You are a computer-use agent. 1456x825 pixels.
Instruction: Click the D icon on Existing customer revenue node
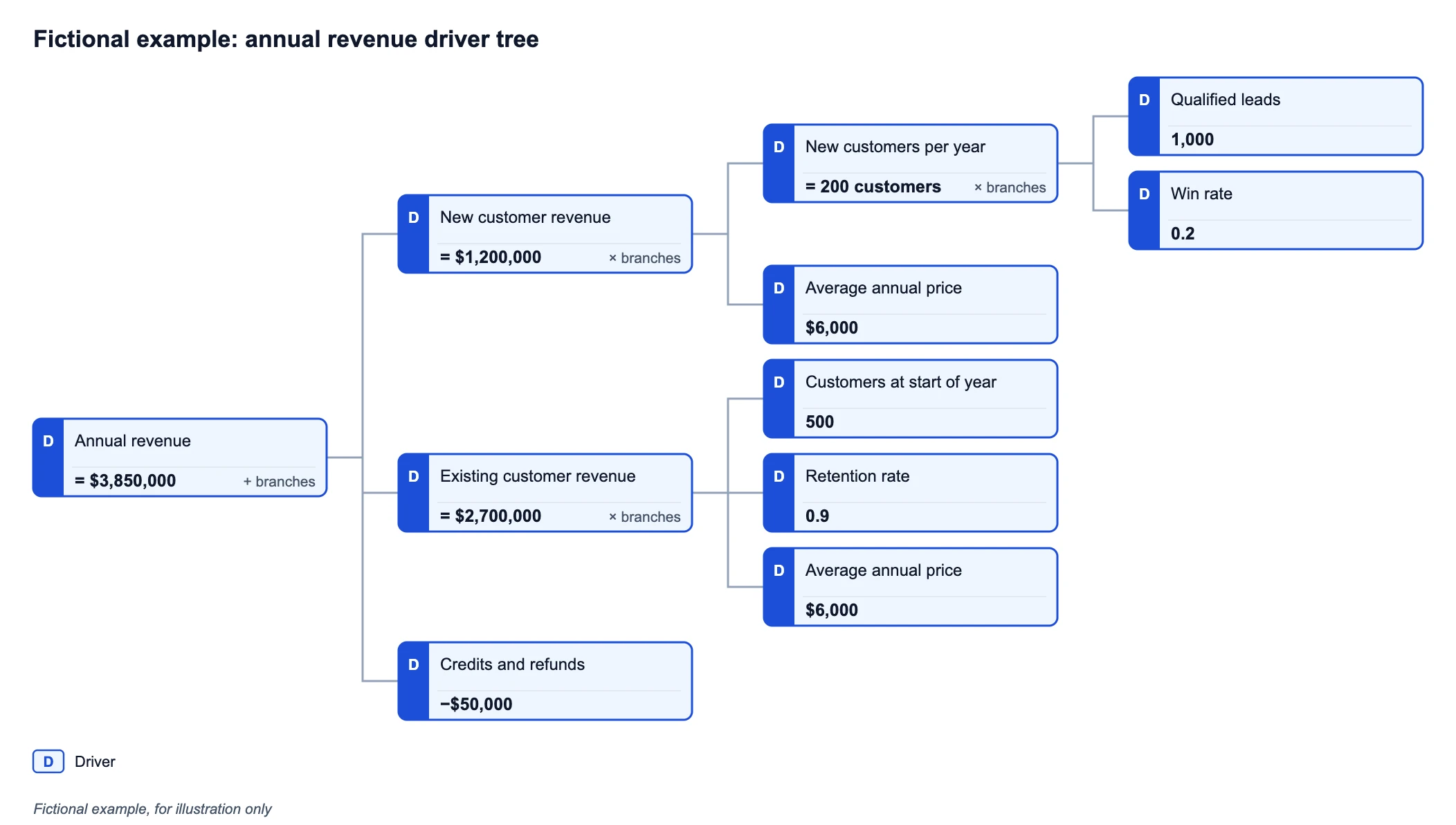[414, 476]
